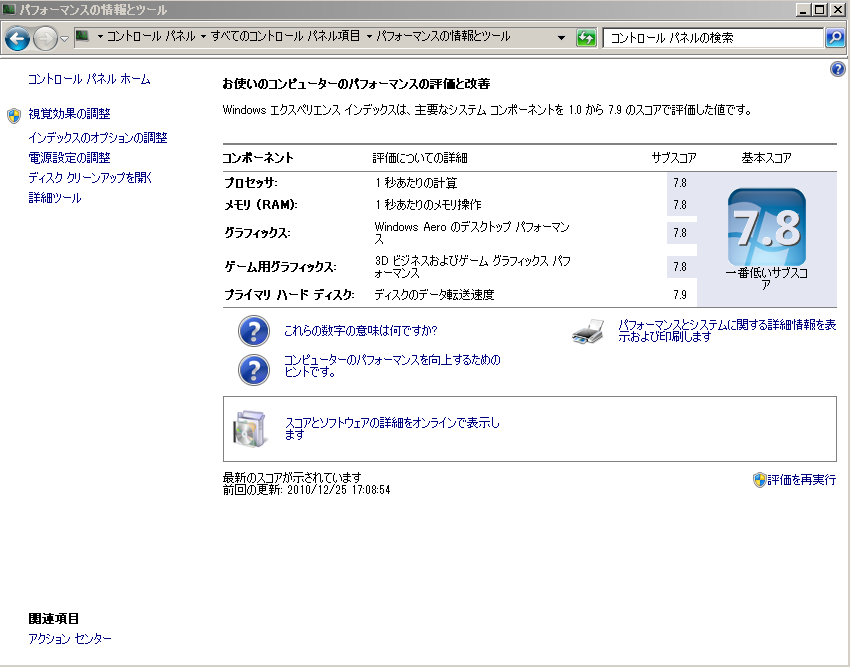Click the コンポーネント column header
The height and width of the screenshot is (667, 850).
tap(258, 158)
